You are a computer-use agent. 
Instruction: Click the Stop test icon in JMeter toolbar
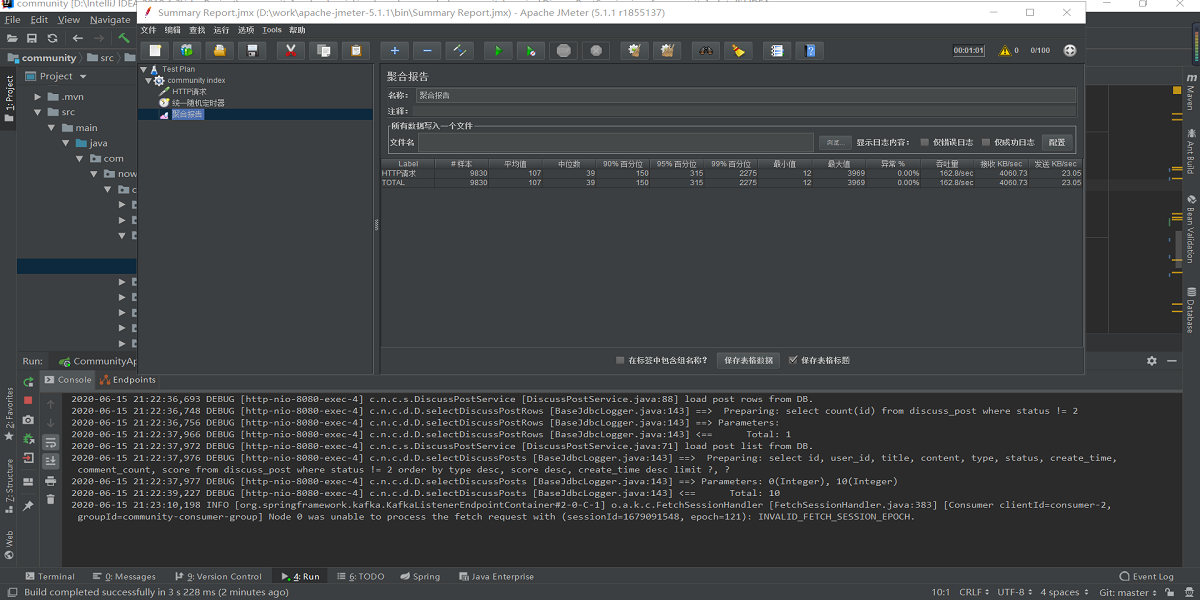[564, 50]
